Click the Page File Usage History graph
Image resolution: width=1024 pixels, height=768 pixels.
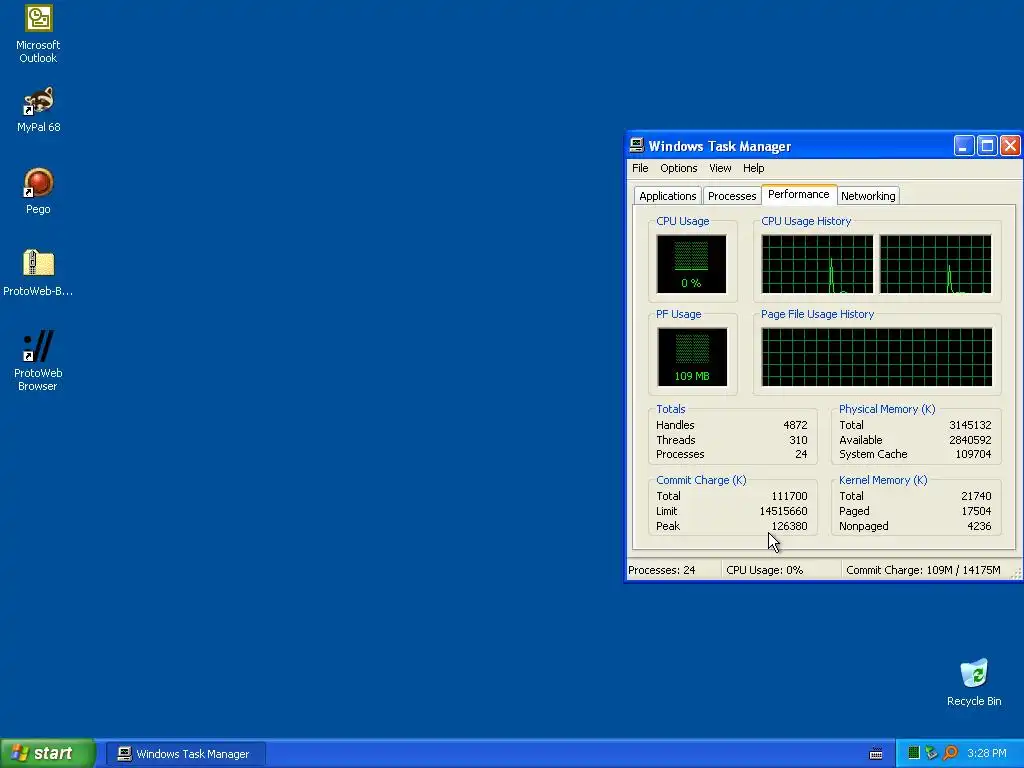[876, 357]
